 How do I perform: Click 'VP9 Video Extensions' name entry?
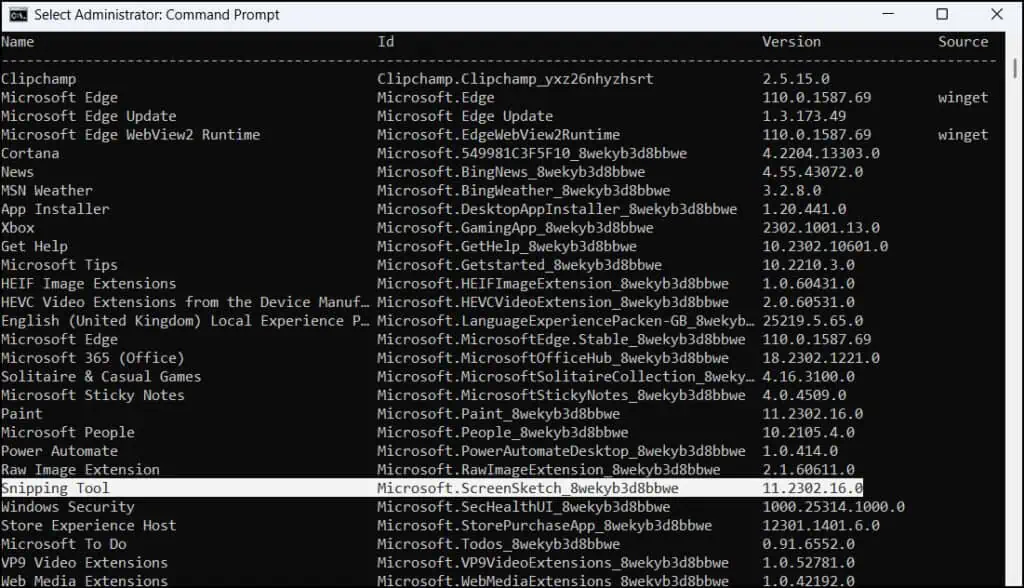tap(84, 563)
